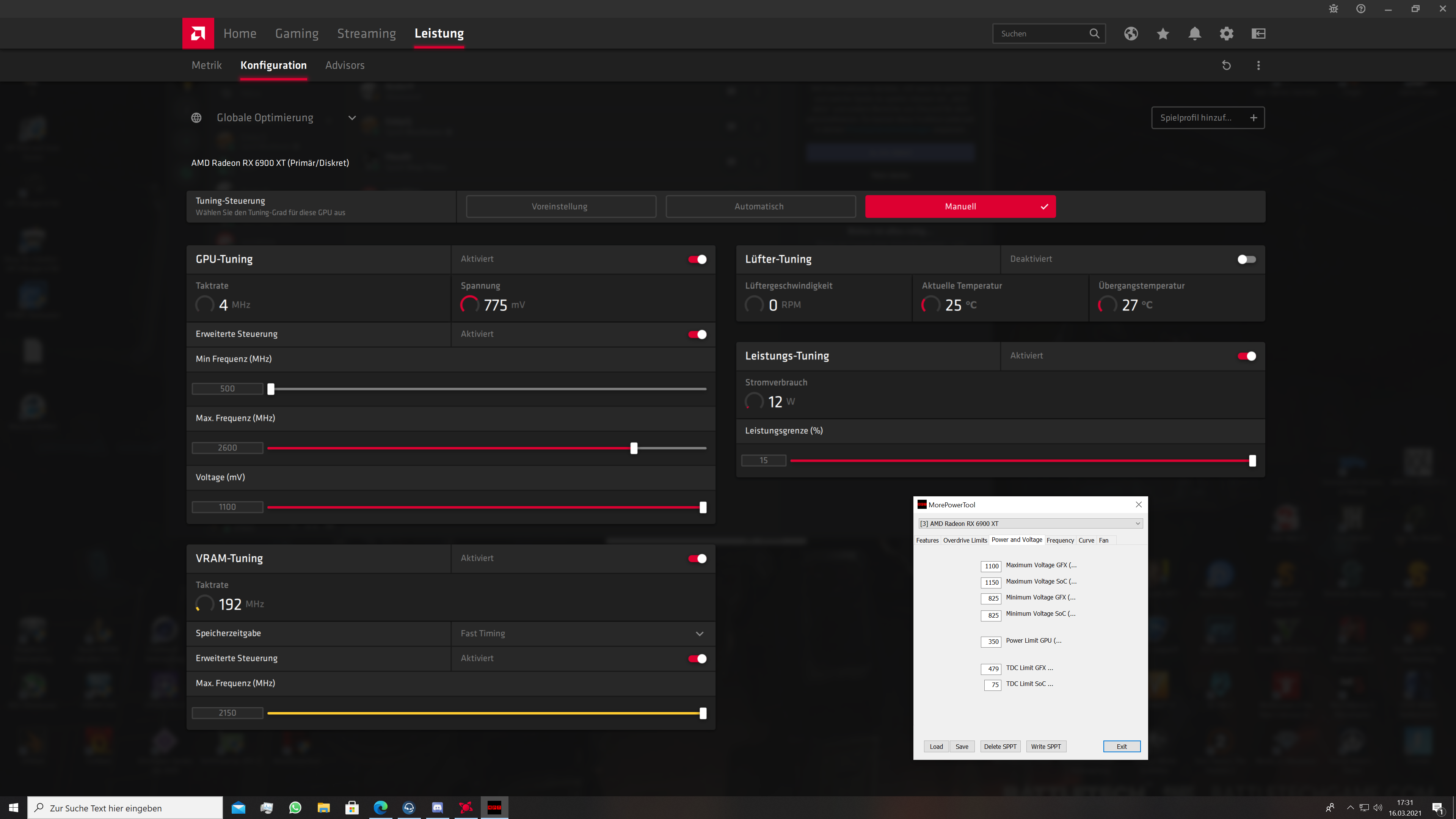Turn off the VRAM-Tuning toggle
Viewport: 1456px width, 819px height.
pyautogui.click(x=697, y=559)
